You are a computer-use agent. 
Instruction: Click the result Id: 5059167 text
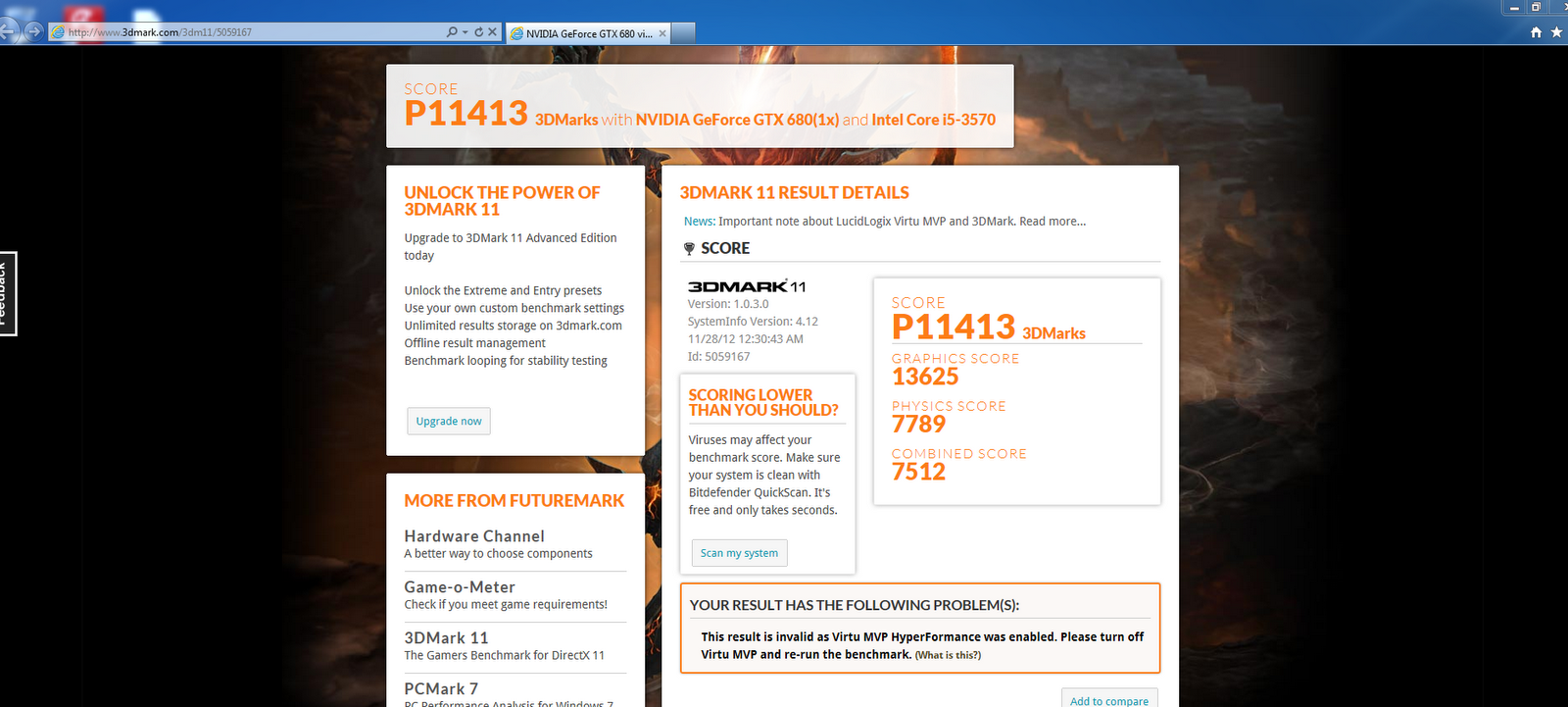click(718, 357)
